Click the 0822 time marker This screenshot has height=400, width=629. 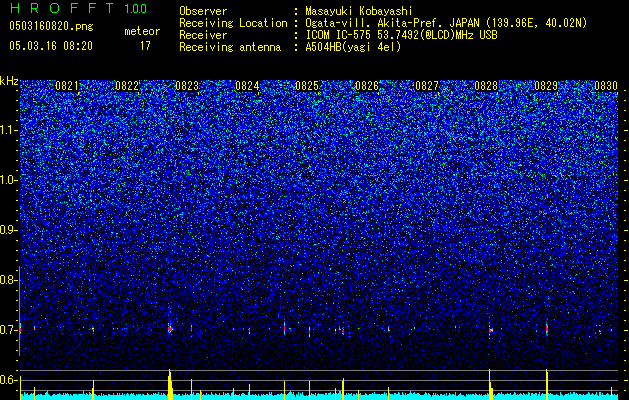(x=127, y=86)
